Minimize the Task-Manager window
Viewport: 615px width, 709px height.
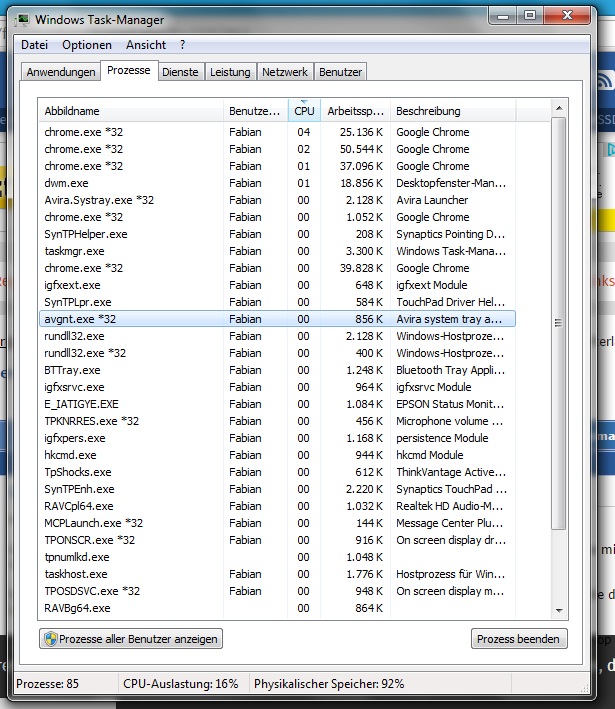(x=503, y=16)
